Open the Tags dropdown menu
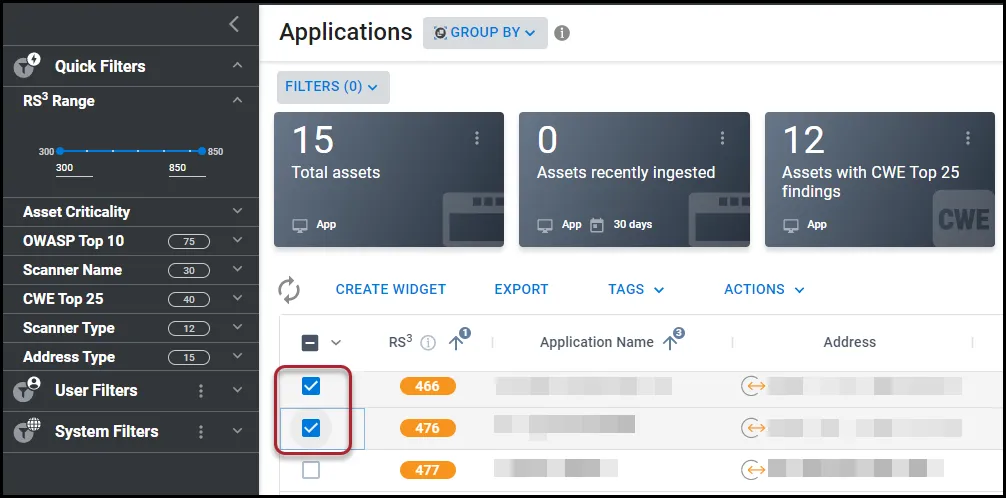Screen dimensions: 1006x498 coord(636,289)
